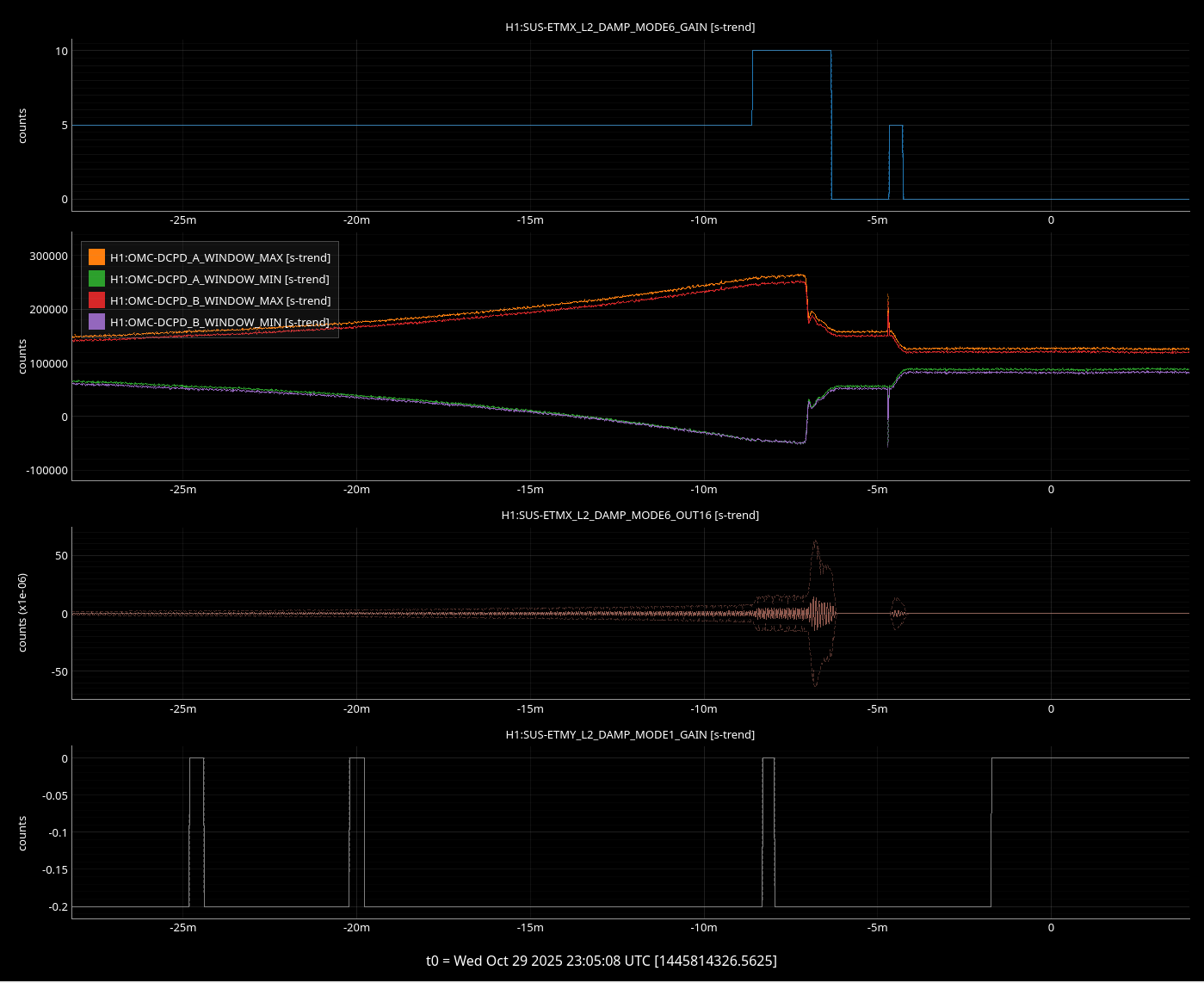The width and height of the screenshot is (1204, 983).
Task: Click the 300000 y-axis tick label
Action: click(x=48, y=257)
